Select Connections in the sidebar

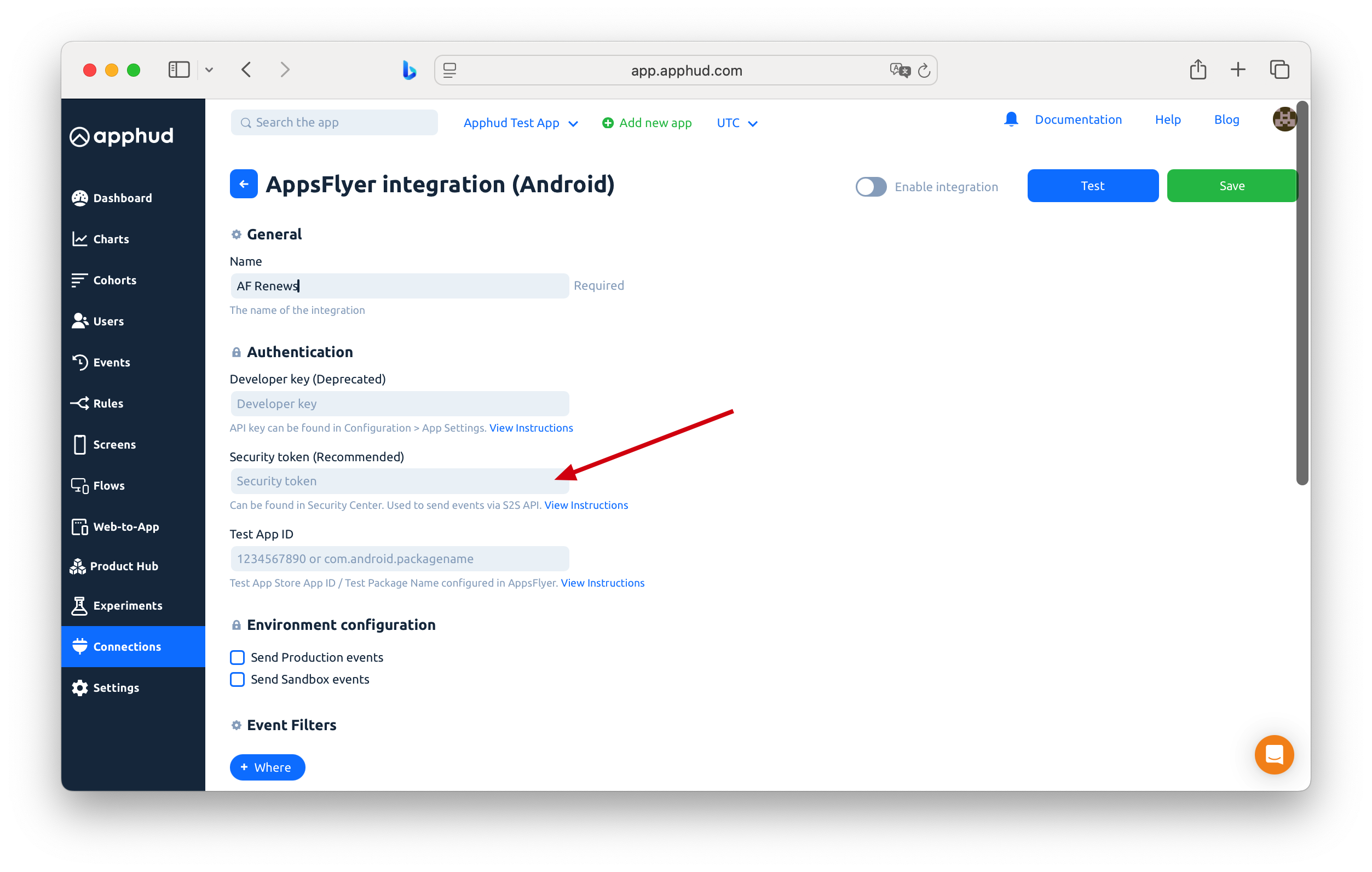(134, 646)
